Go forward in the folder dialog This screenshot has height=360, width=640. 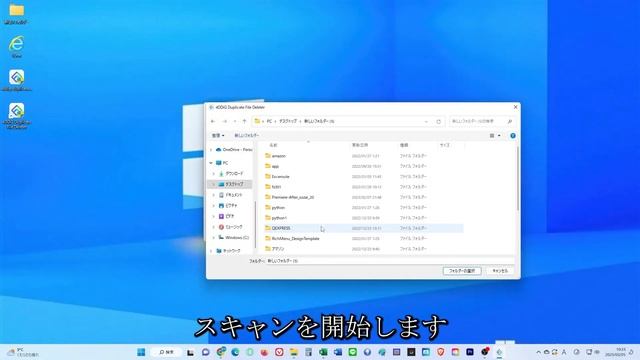[x=224, y=121]
